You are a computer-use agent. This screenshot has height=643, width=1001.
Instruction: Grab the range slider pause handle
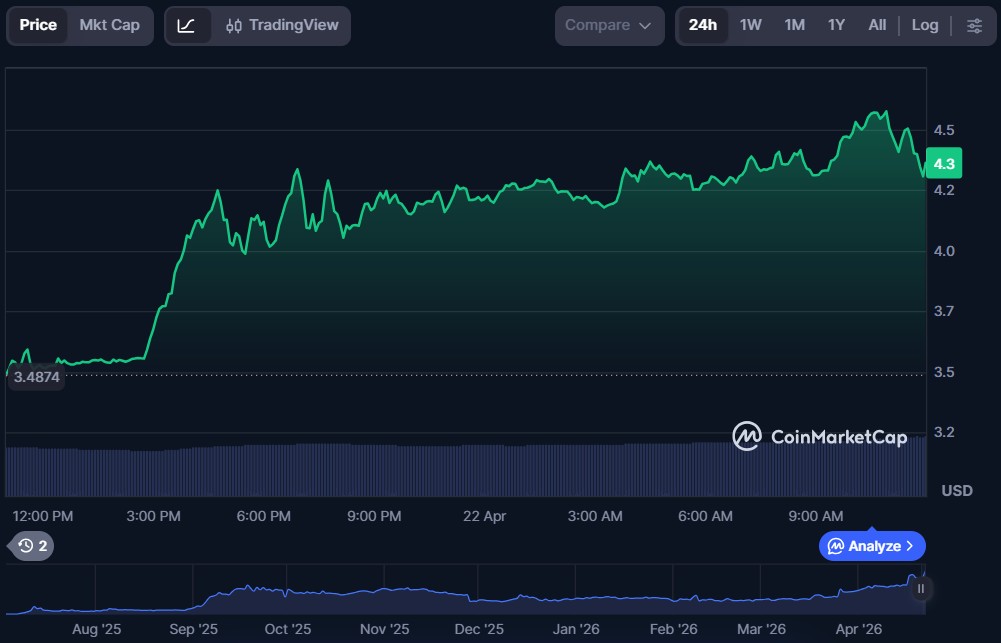[x=920, y=588]
